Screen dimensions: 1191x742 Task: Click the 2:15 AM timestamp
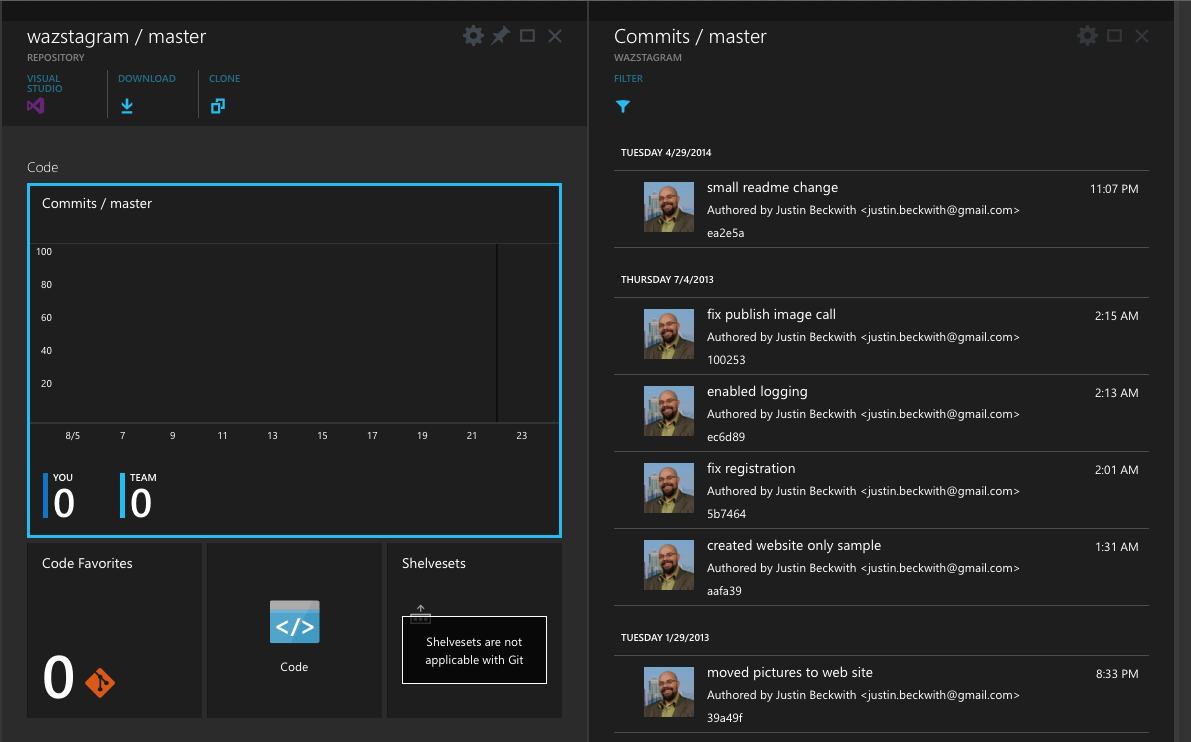click(1116, 316)
